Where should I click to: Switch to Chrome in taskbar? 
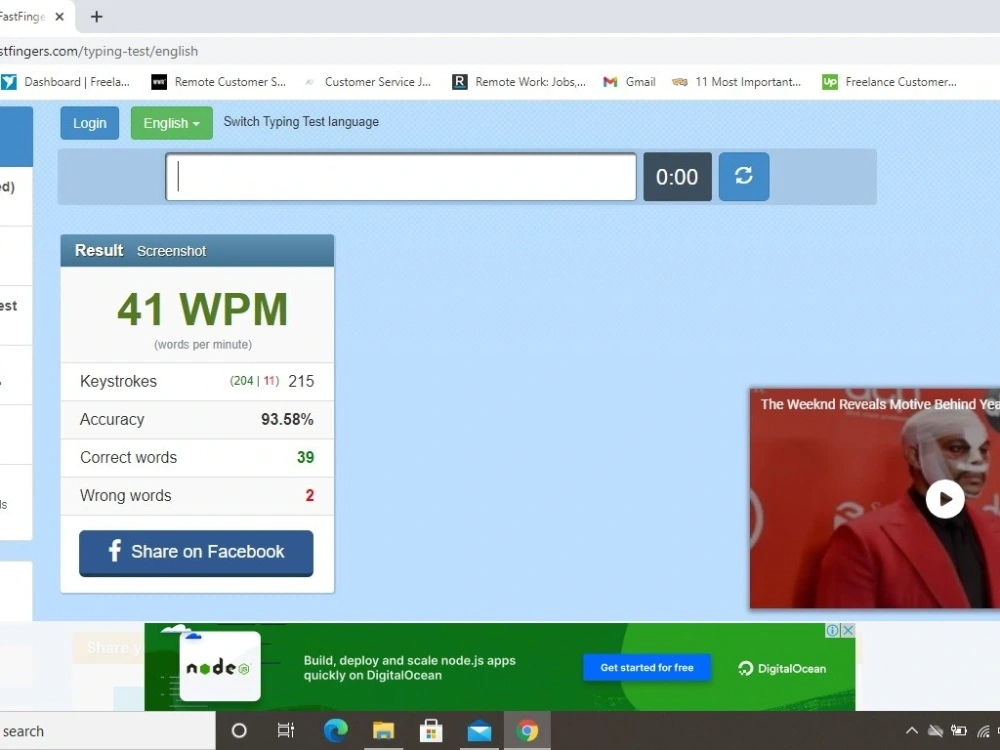click(527, 731)
